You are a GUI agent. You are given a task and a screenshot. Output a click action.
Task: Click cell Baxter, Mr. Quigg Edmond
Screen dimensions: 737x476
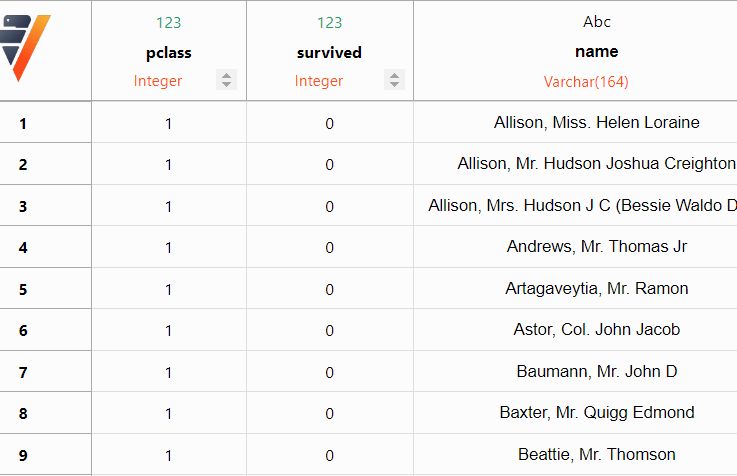tap(597, 413)
